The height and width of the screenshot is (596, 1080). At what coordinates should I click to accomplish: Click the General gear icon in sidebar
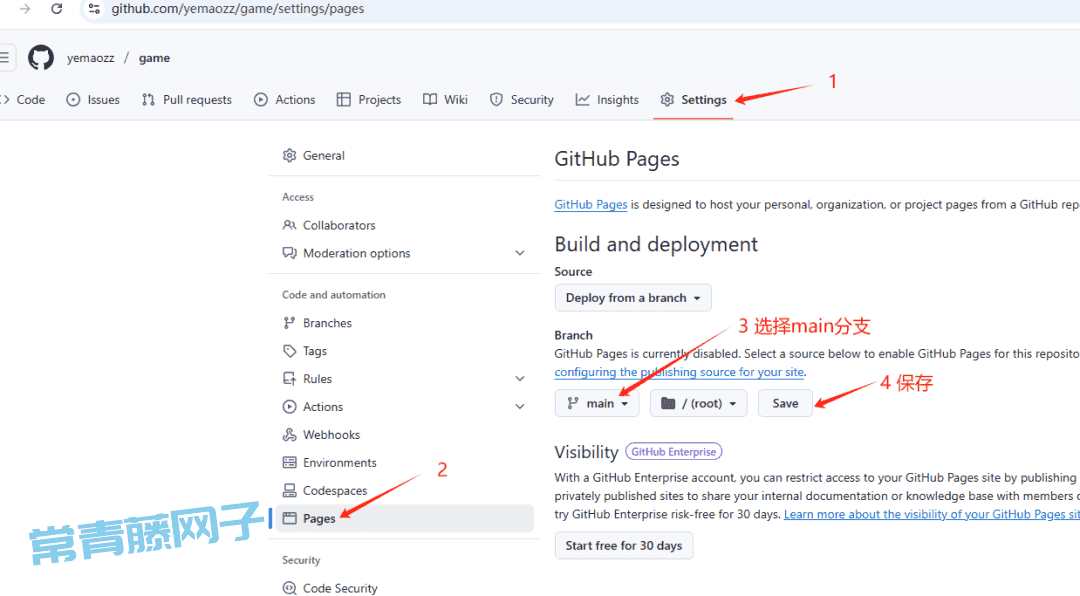(x=289, y=156)
